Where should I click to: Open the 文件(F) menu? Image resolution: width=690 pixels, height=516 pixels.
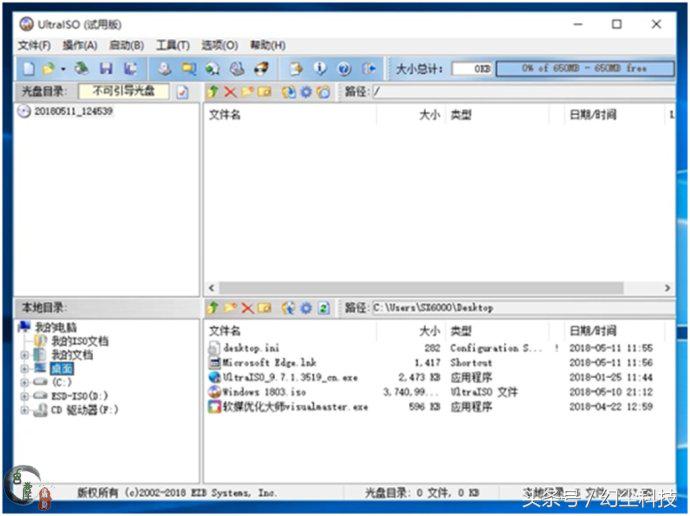[34, 45]
